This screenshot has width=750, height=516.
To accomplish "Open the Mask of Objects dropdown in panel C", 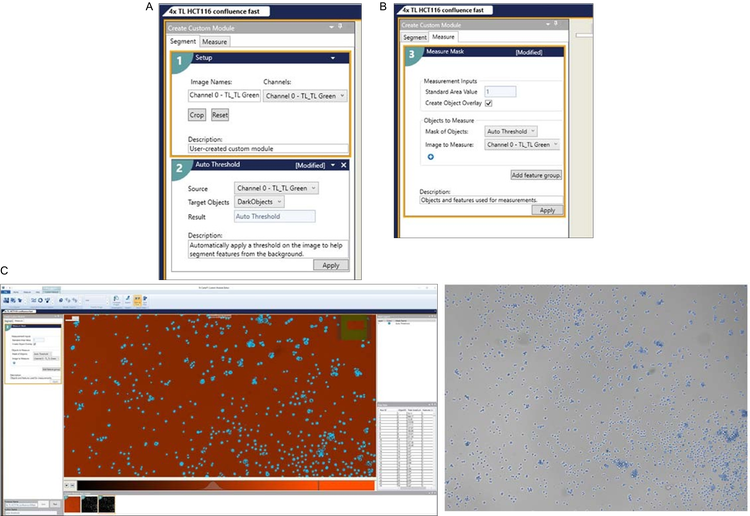I will [42, 354].
